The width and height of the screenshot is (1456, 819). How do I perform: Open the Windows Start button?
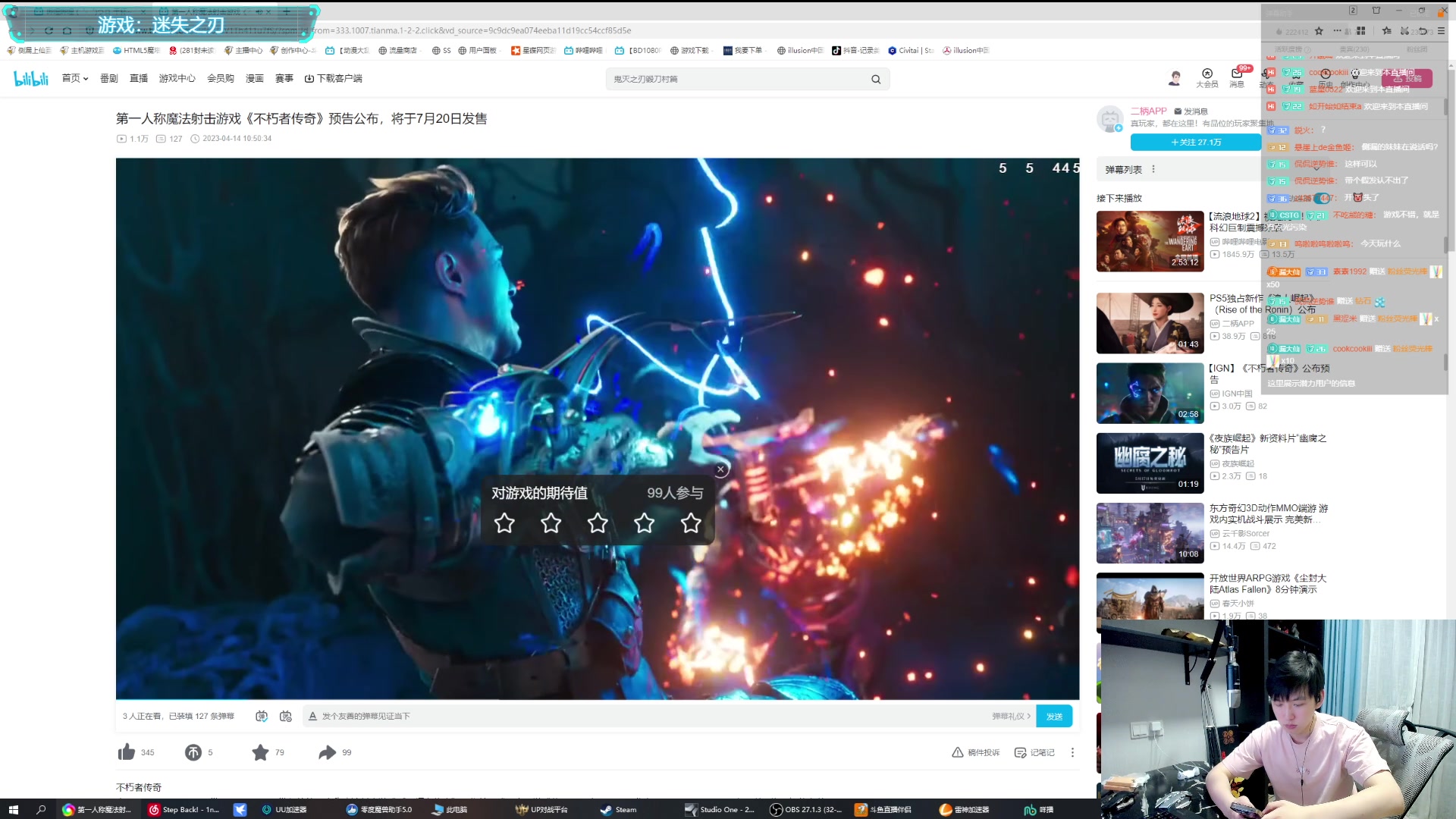coord(13,809)
